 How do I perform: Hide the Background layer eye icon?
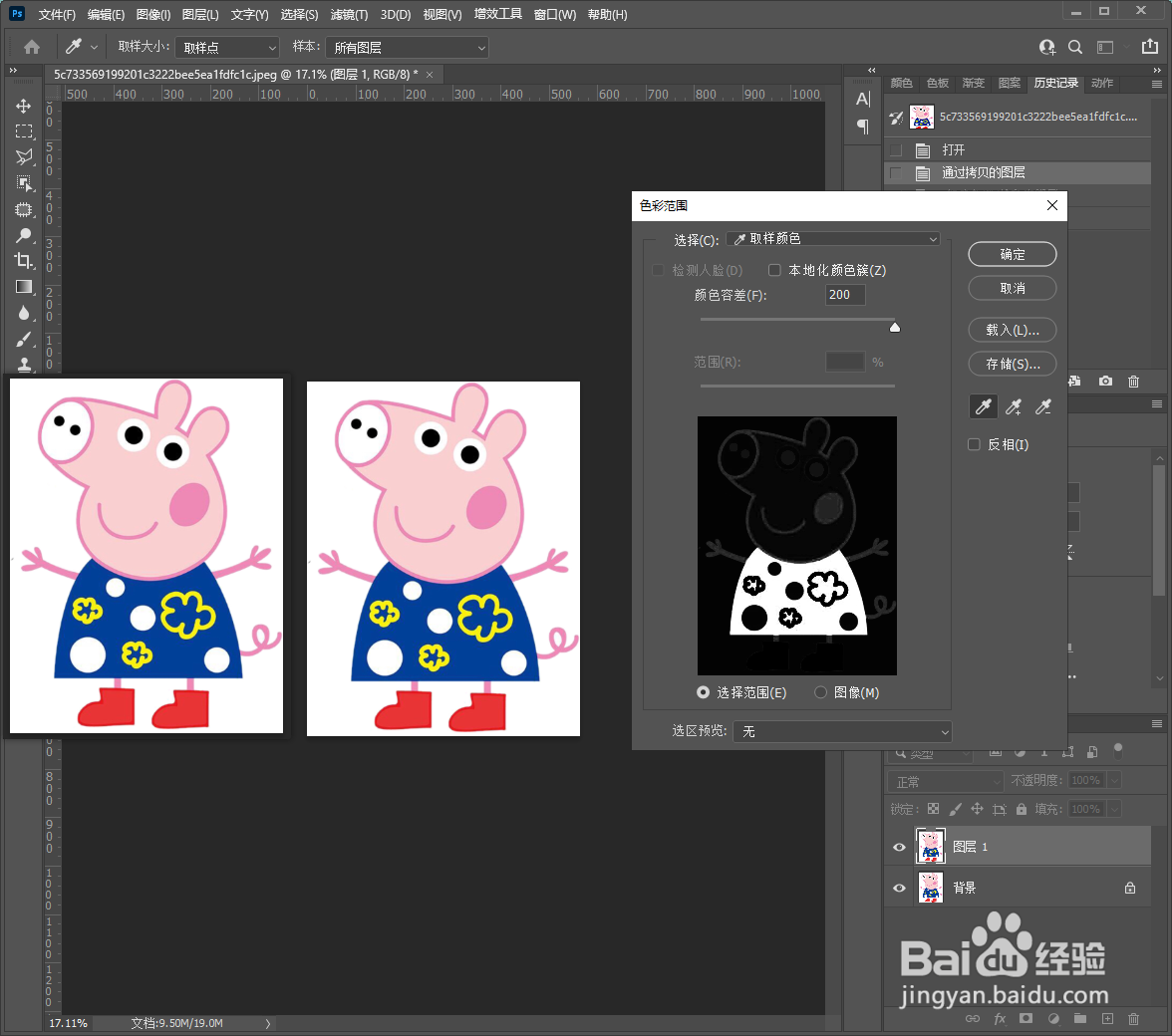pos(899,889)
